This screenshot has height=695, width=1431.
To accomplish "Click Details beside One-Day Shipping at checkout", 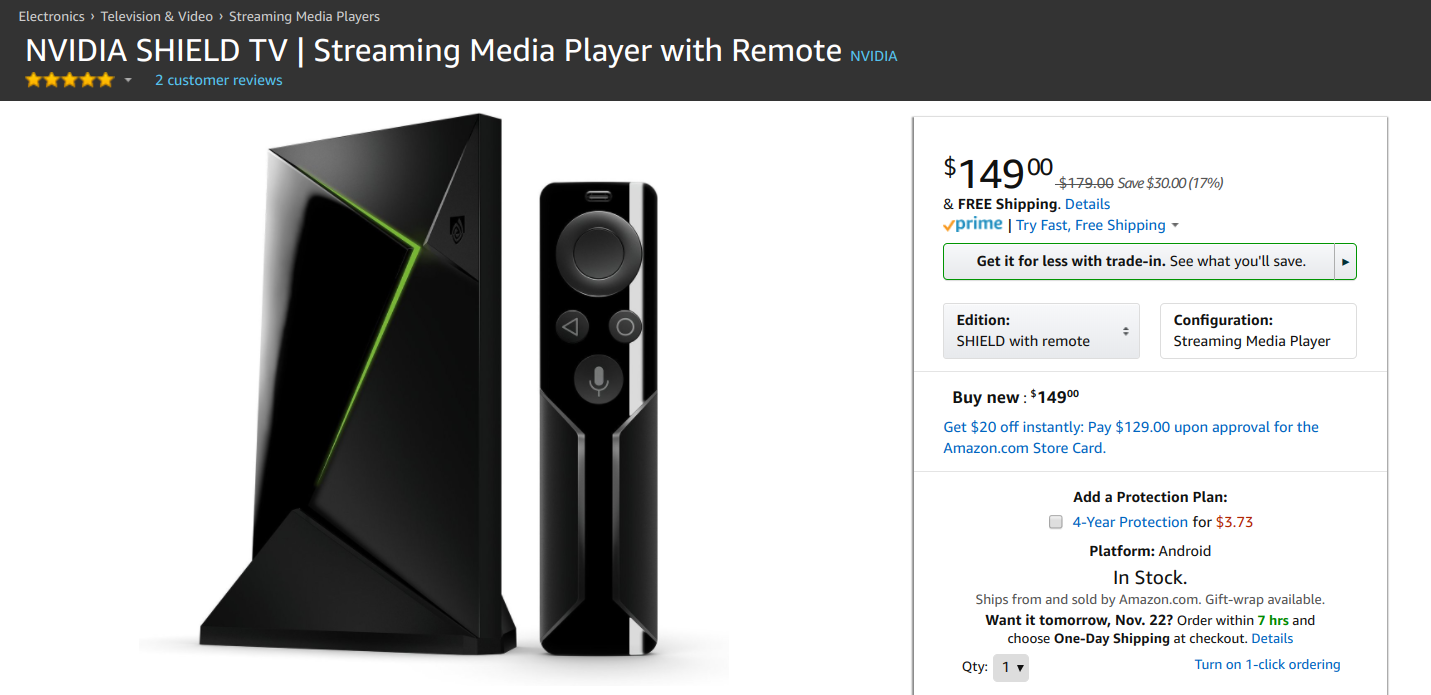I will point(1271,638).
